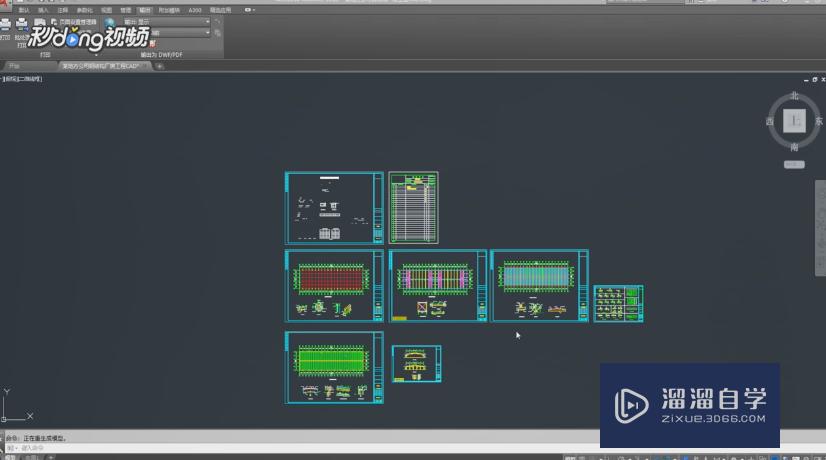Select the red floor plan sheet
This screenshot has width=826, height=460.
pyautogui.click(x=334, y=286)
